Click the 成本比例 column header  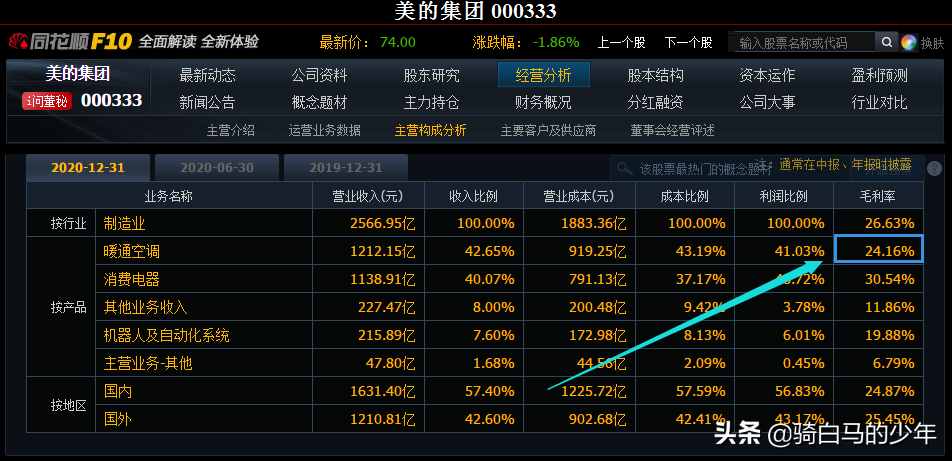point(684,196)
